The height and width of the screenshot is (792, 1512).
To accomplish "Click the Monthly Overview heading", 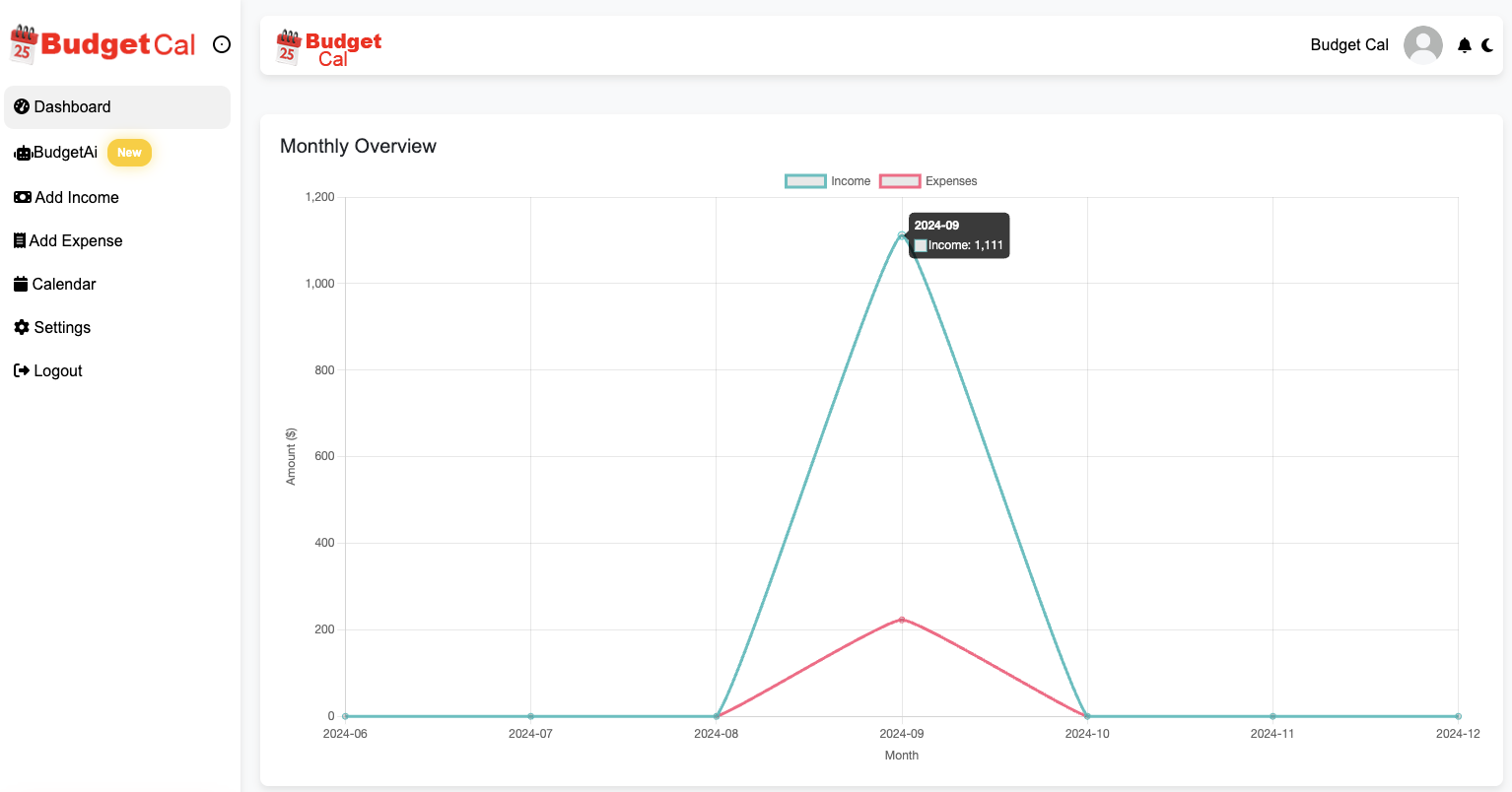I will (358, 146).
